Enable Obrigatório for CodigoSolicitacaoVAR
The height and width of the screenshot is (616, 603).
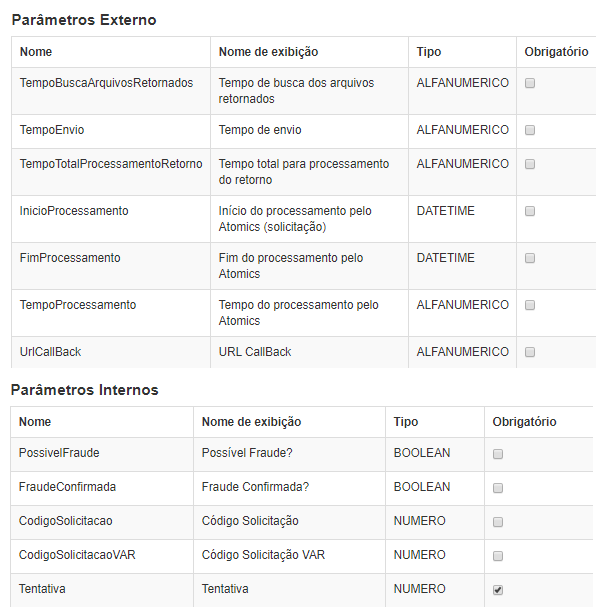point(498,556)
